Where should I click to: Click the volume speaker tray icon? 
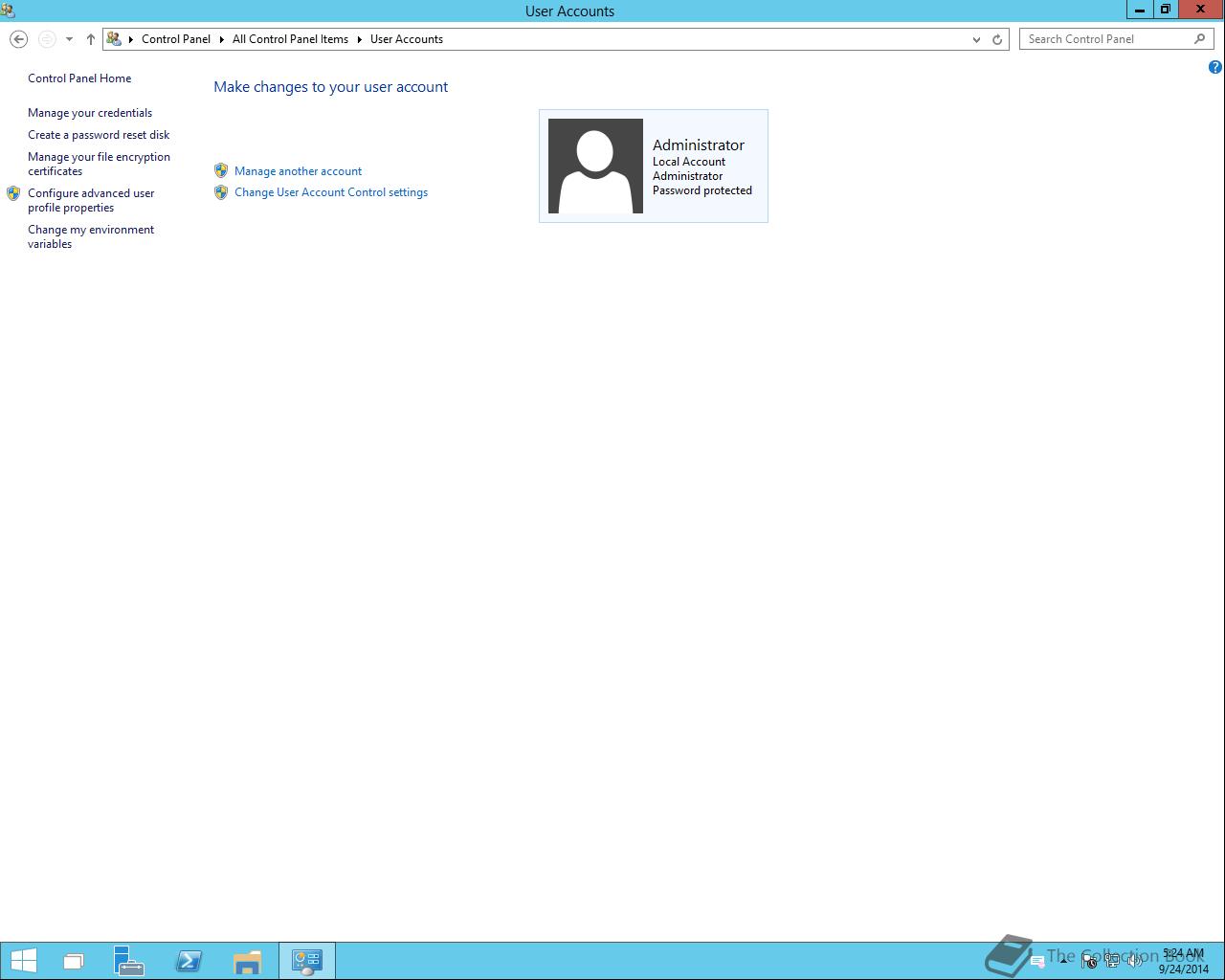pos(1135,961)
